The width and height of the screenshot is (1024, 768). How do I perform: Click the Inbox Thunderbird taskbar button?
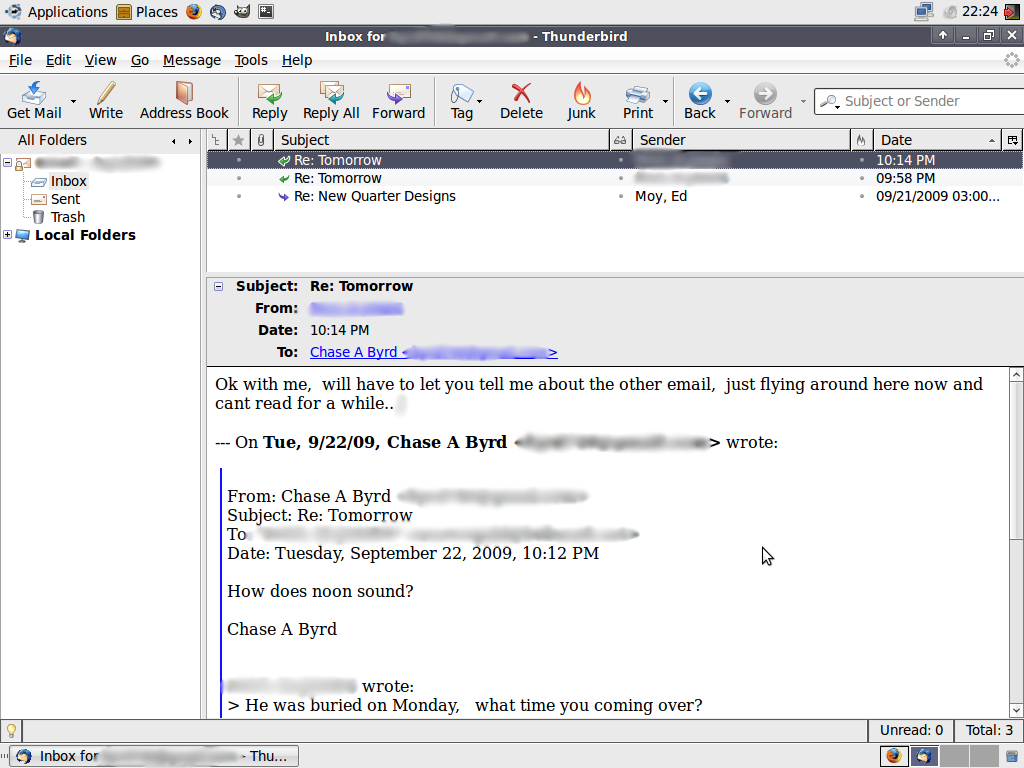click(155, 756)
